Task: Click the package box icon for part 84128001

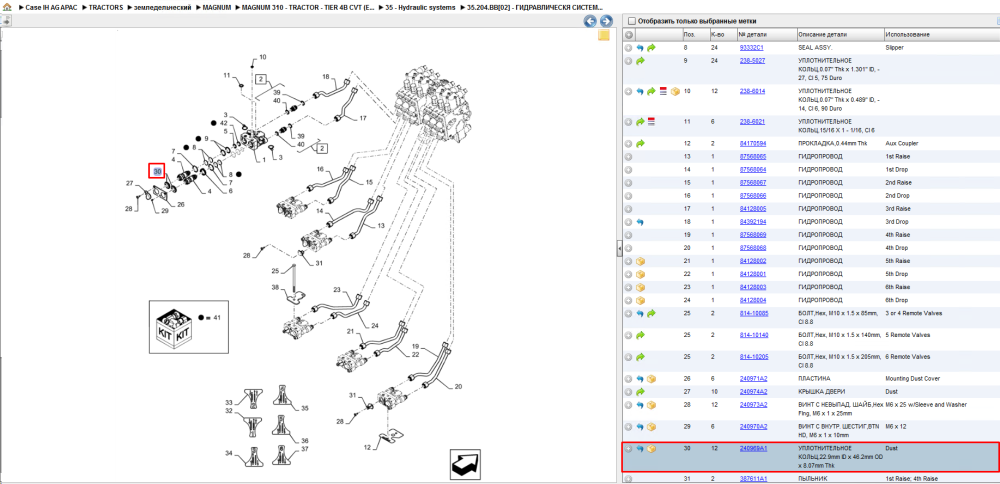Action: [x=640, y=274]
